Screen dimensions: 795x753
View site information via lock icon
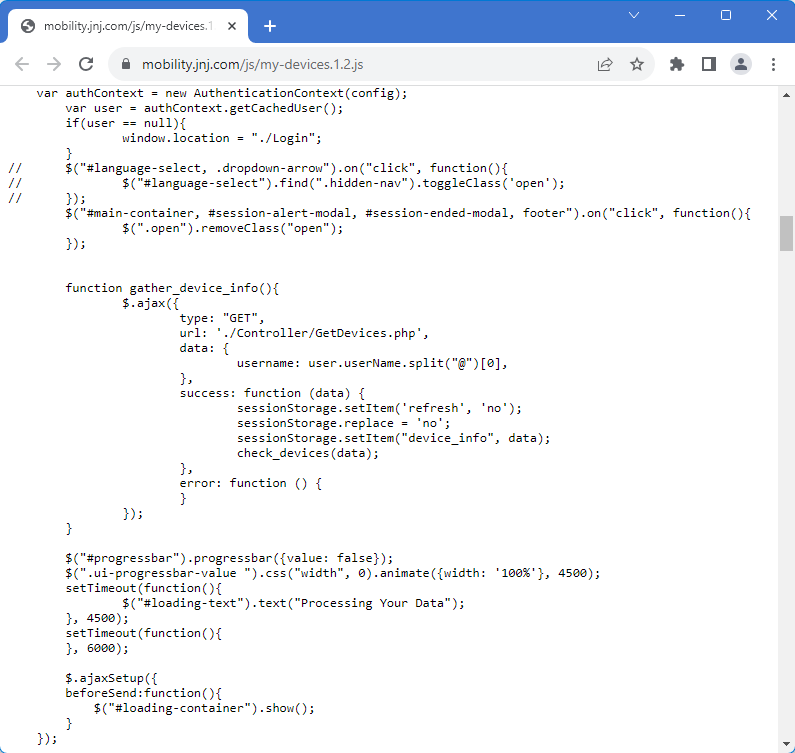tap(126, 64)
